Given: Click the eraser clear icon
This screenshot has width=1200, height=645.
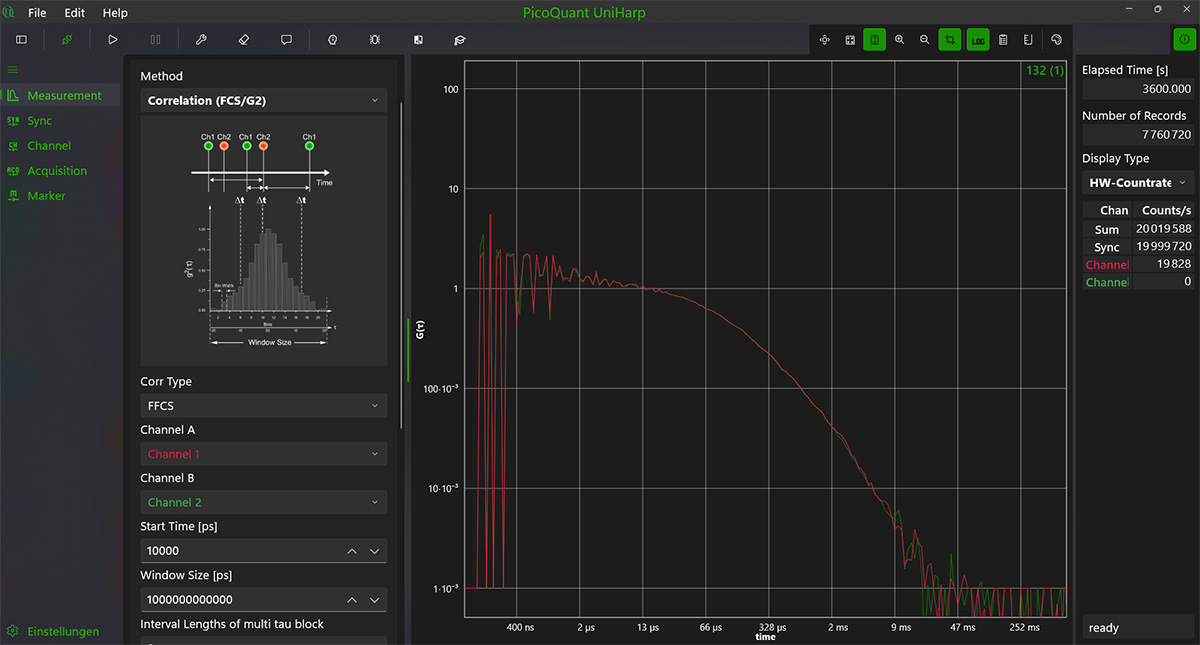Looking at the screenshot, I should click(x=244, y=39).
